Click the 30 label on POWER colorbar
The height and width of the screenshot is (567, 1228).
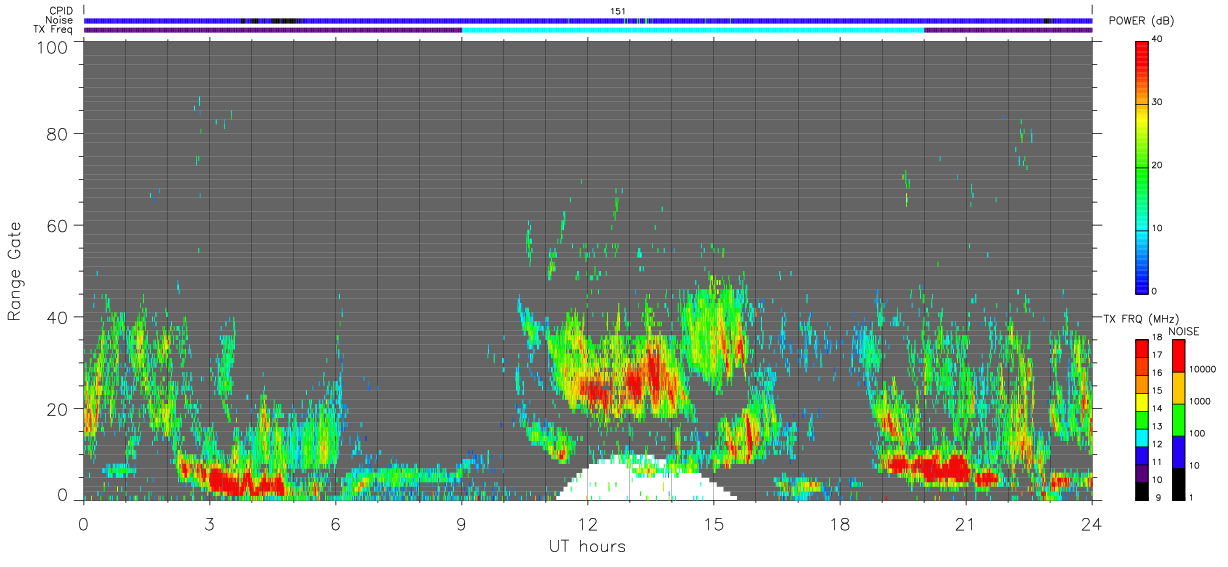(x=1157, y=102)
